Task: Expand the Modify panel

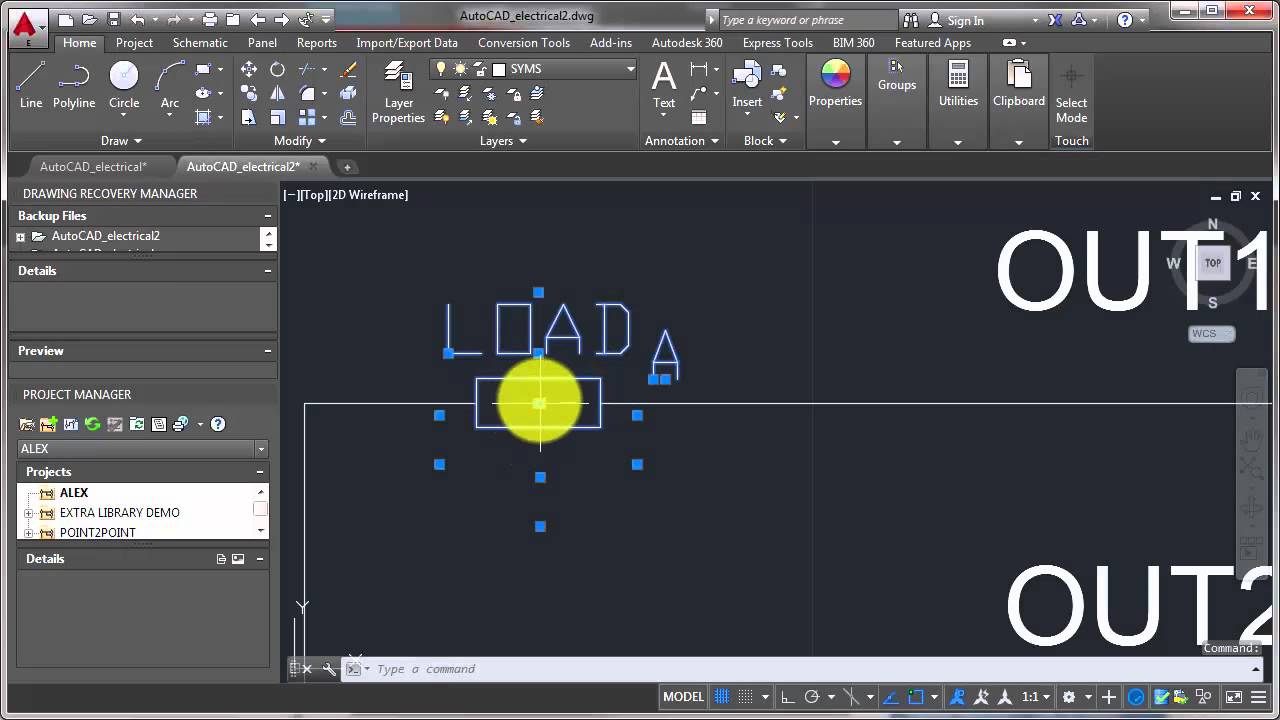Action: (299, 141)
